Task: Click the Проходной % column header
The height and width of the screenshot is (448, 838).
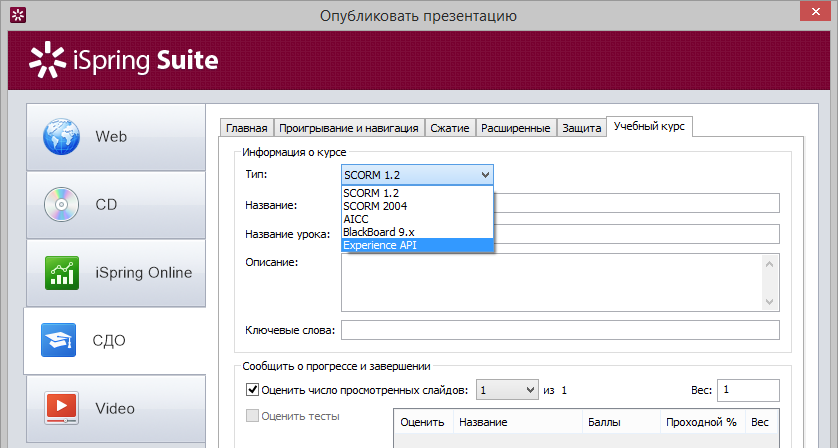Action: [703, 422]
